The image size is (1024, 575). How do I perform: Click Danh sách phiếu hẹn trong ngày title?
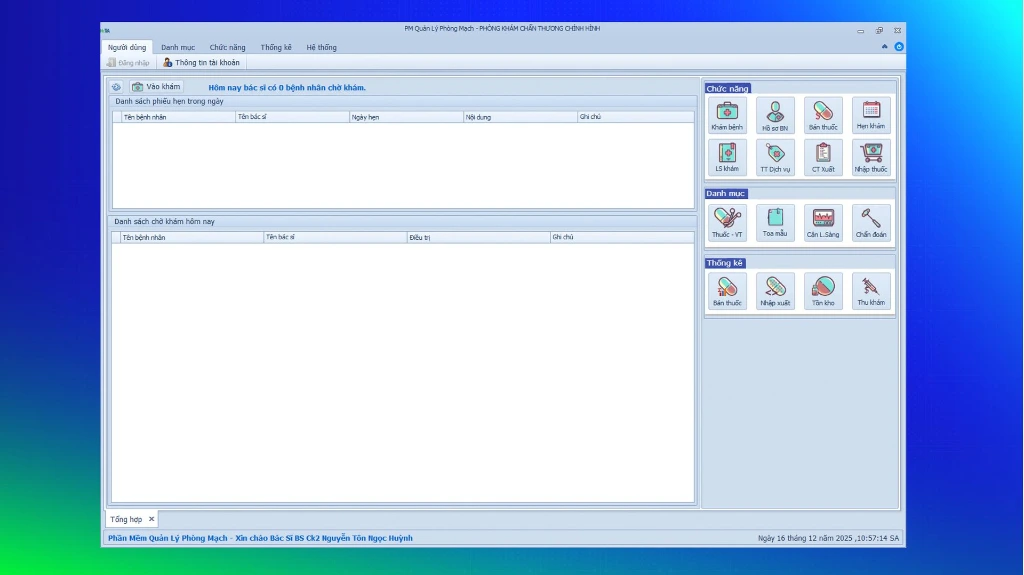tap(169, 101)
